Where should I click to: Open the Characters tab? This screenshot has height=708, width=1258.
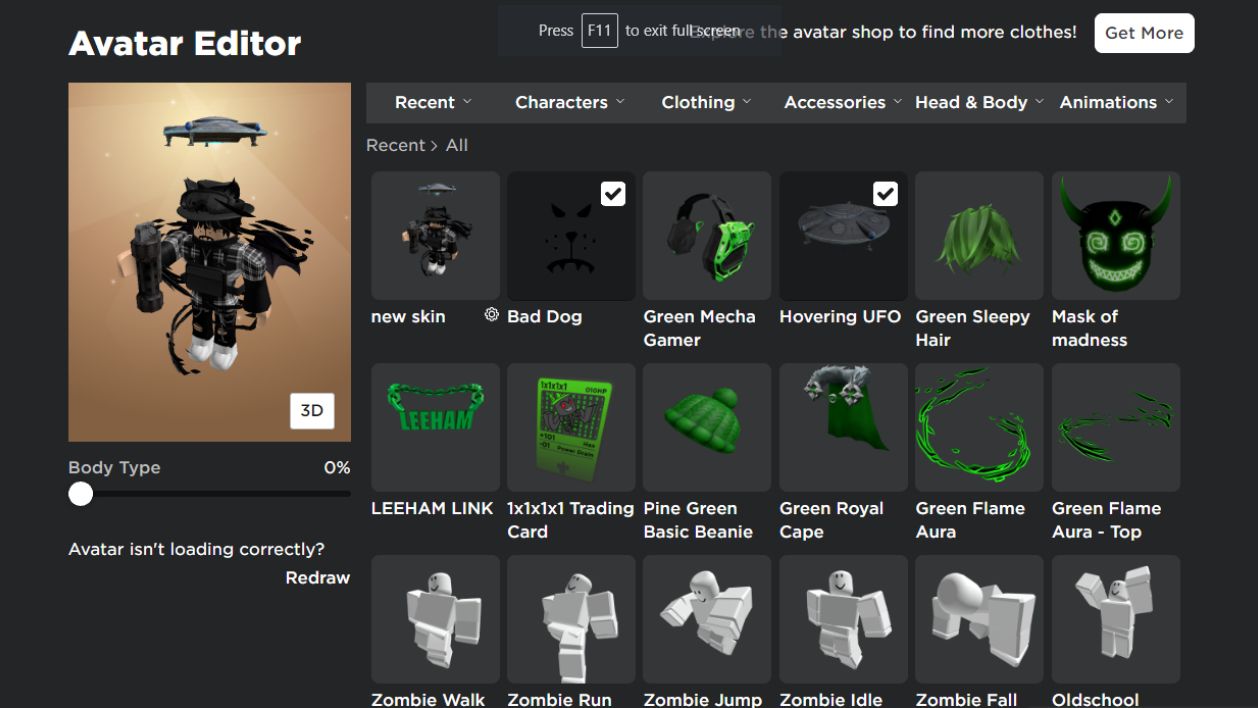point(570,102)
